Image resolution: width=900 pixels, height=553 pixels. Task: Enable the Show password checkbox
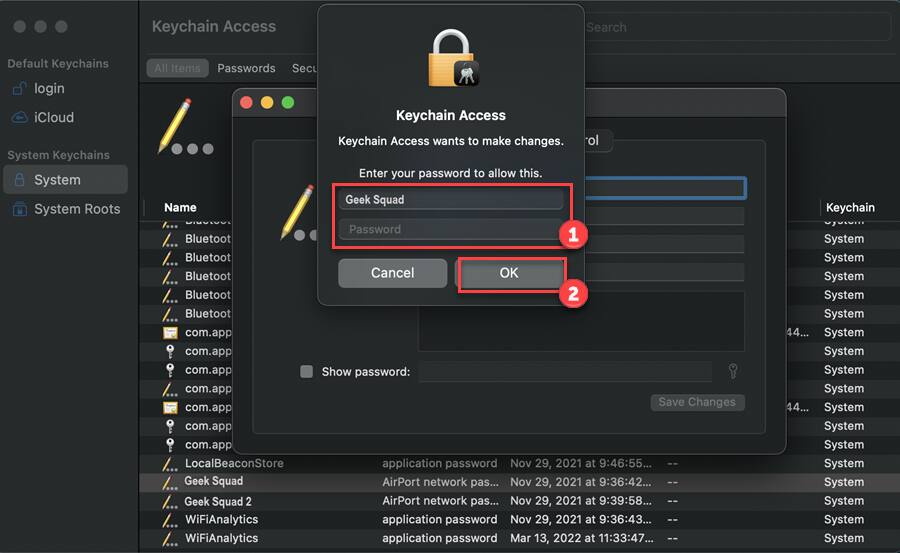307,372
